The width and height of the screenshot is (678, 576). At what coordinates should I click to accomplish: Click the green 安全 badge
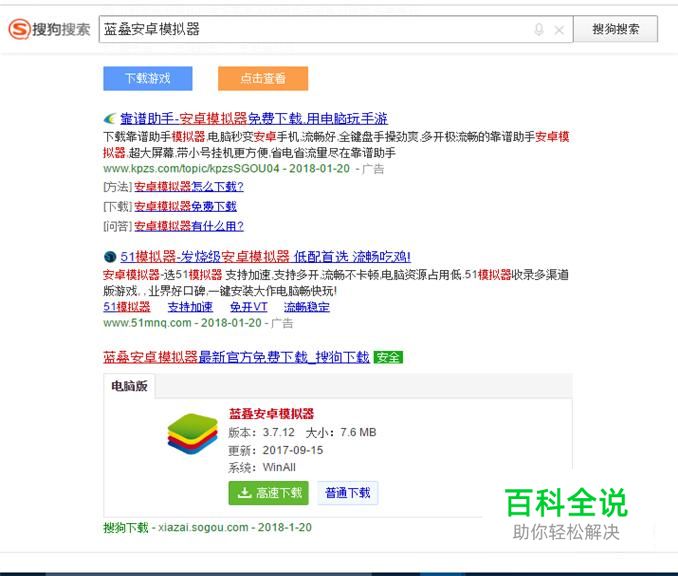[388, 357]
